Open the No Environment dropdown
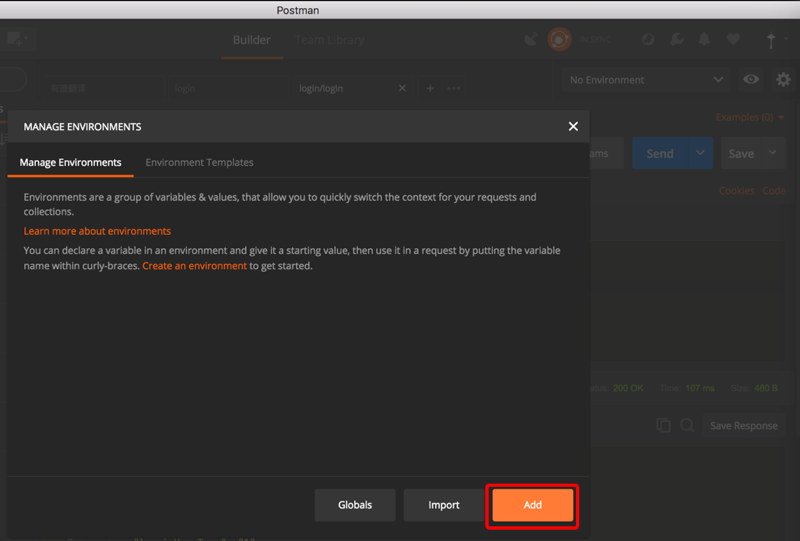 (x=645, y=80)
